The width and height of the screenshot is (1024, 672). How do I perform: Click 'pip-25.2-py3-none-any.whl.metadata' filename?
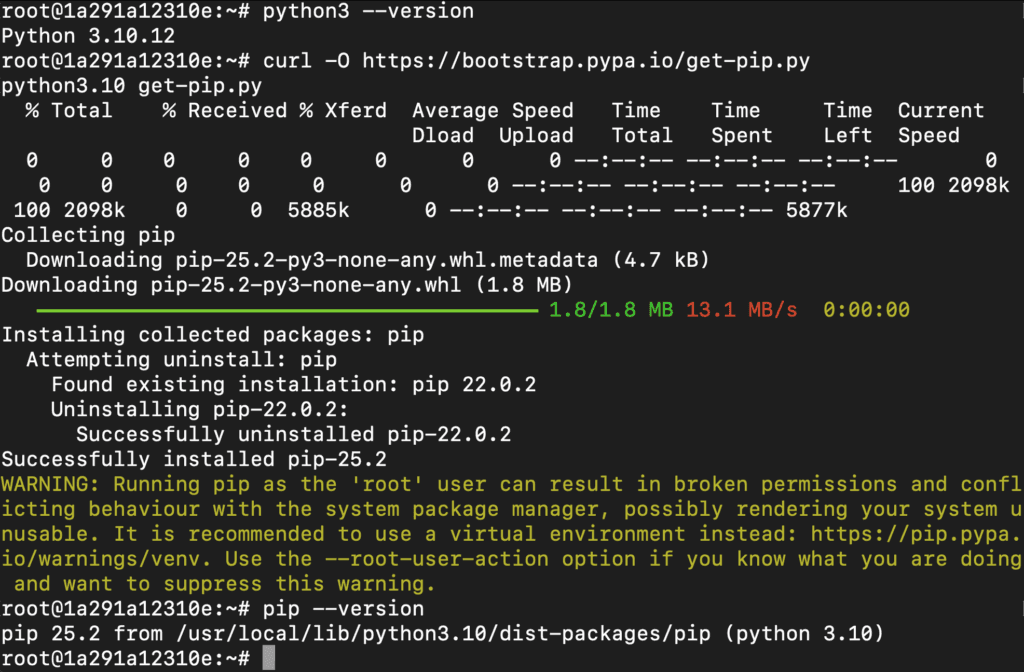[387, 260]
